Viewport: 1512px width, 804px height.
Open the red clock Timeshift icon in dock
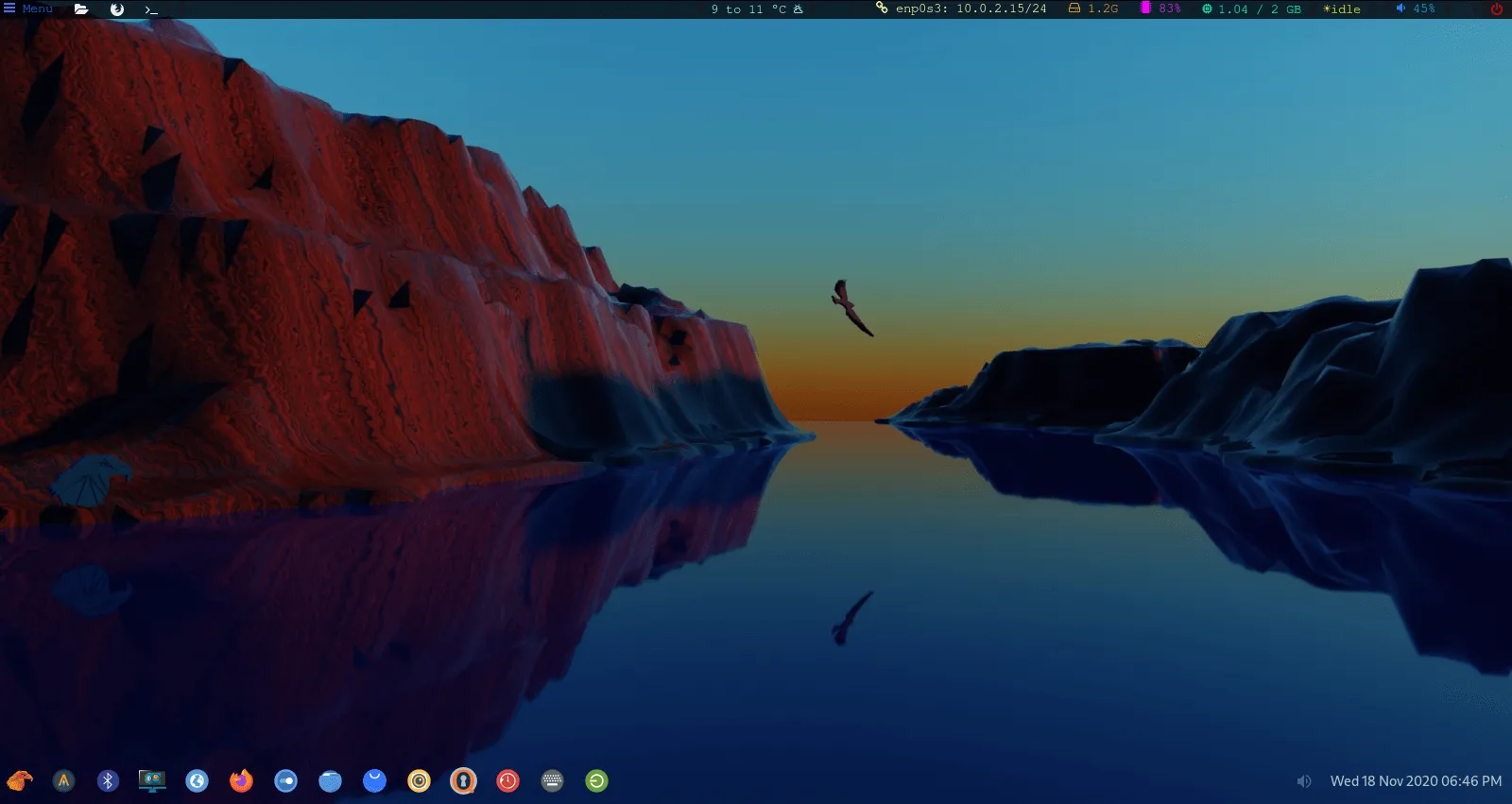[507, 781]
